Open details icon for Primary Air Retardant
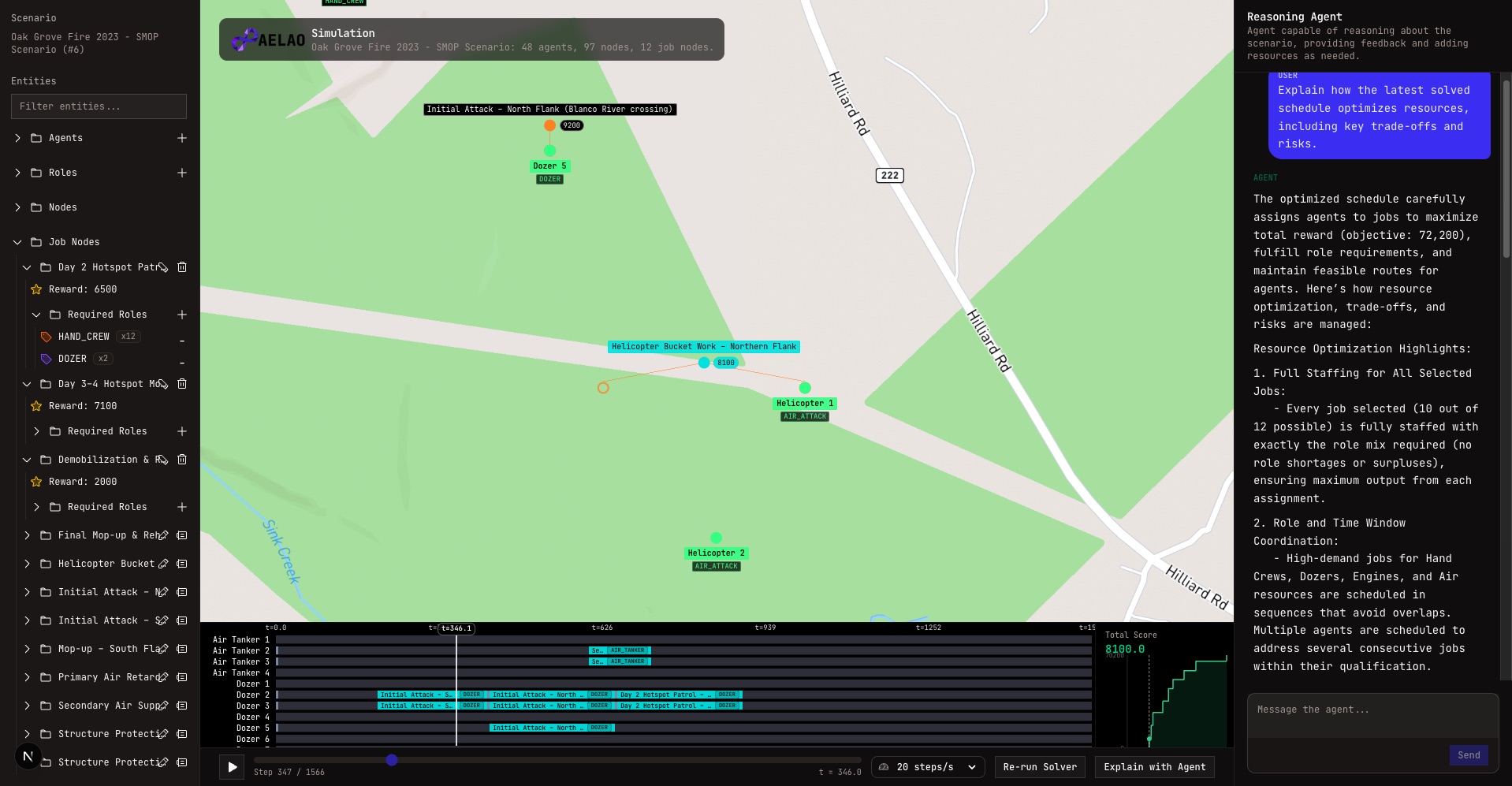Screen dimensions: 1512x786 [x=182, y=677]
